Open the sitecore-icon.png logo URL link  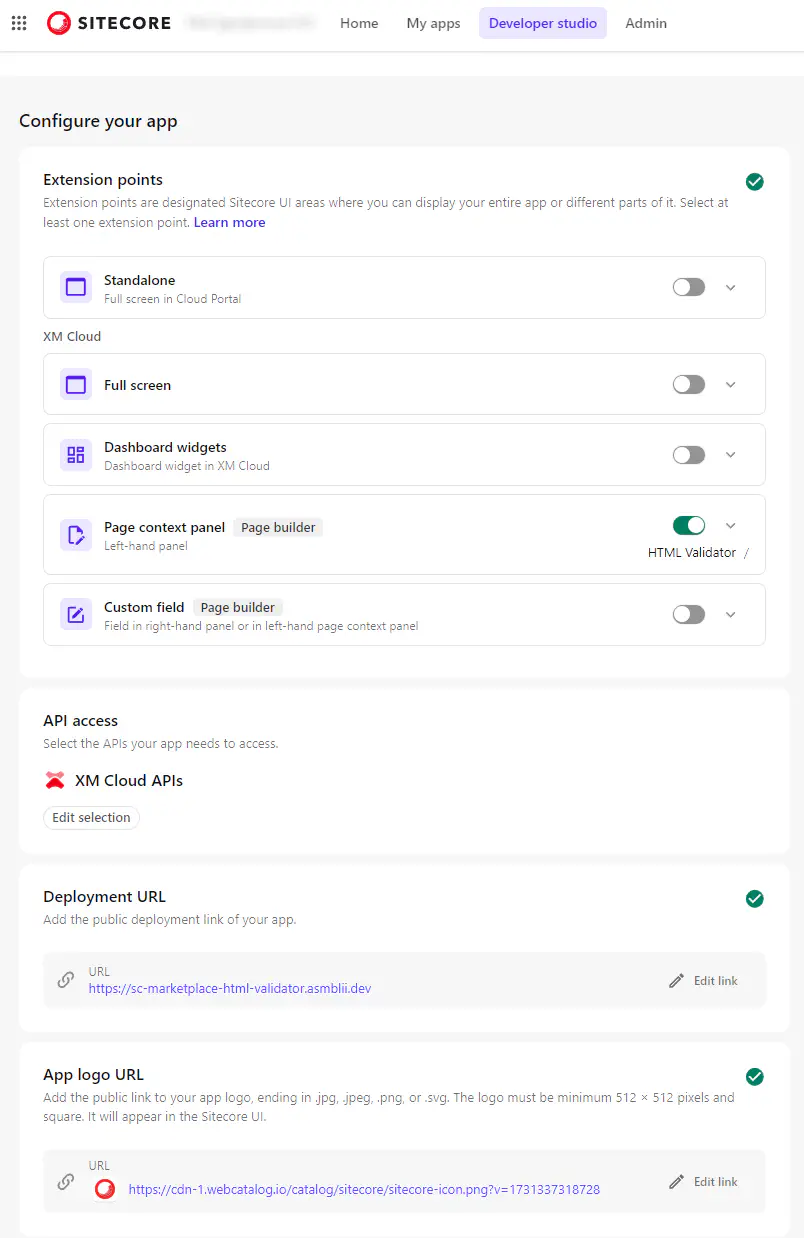click(x=364, y=1189)
